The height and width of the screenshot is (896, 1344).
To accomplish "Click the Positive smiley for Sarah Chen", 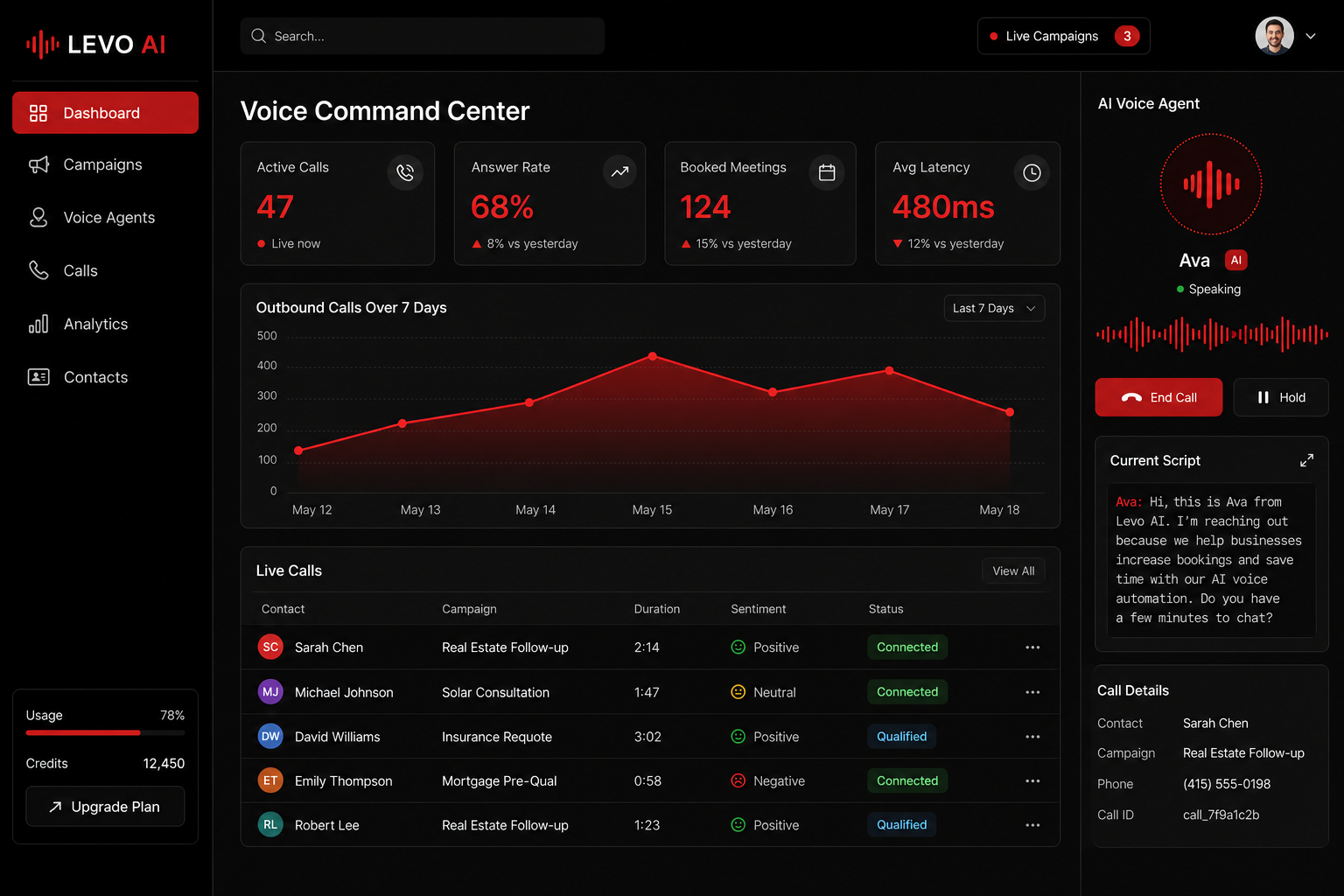I will (738, 647).
